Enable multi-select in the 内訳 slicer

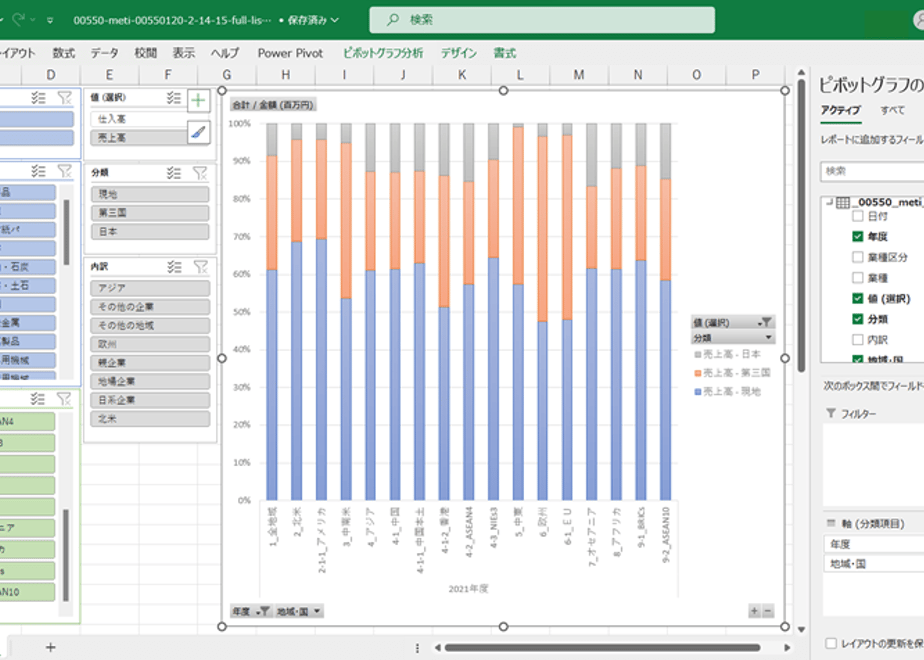[x=174, y=267]
